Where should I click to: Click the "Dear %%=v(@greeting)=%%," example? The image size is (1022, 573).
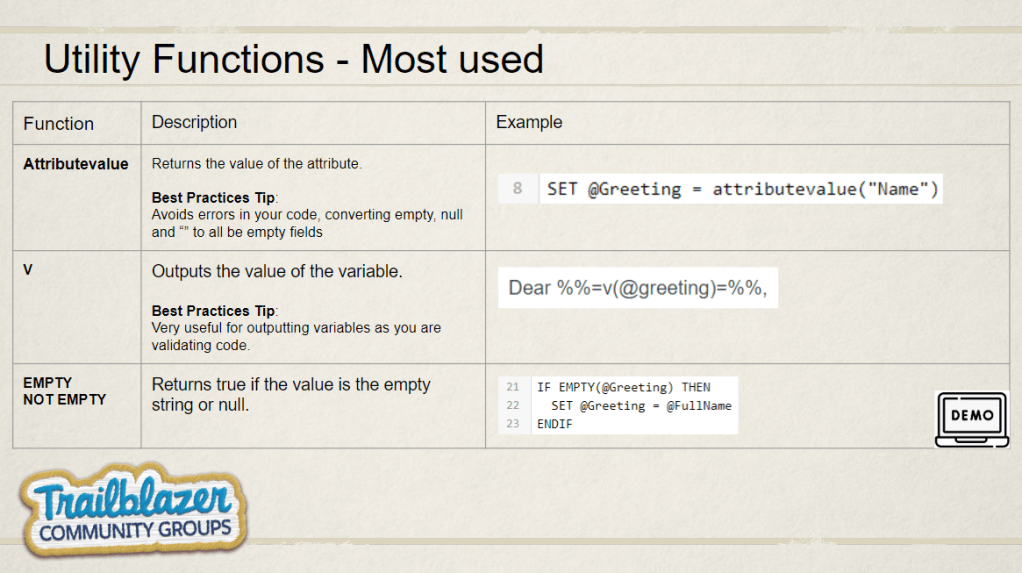point(638,288)
